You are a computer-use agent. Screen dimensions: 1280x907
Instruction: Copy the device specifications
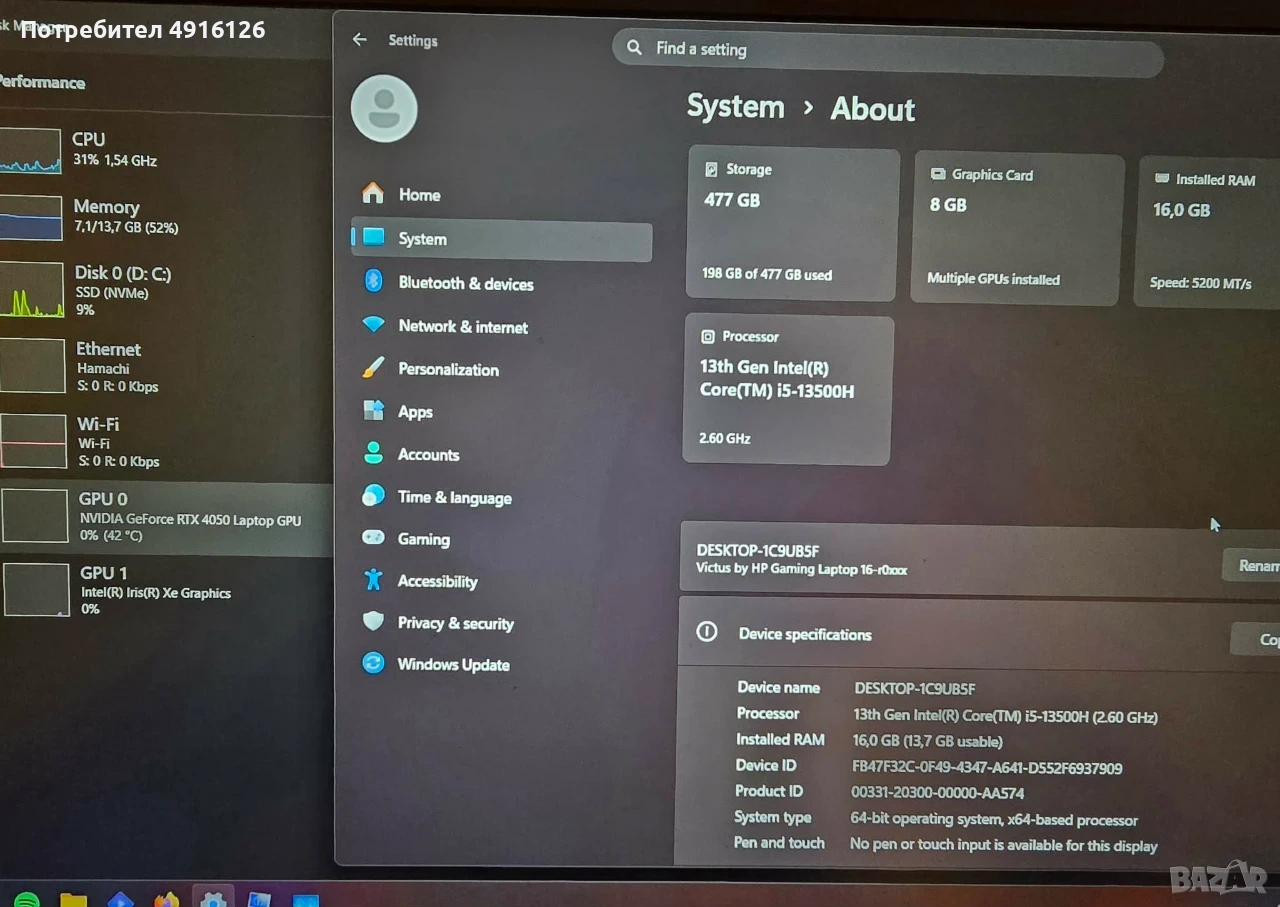coord(1257,640)
